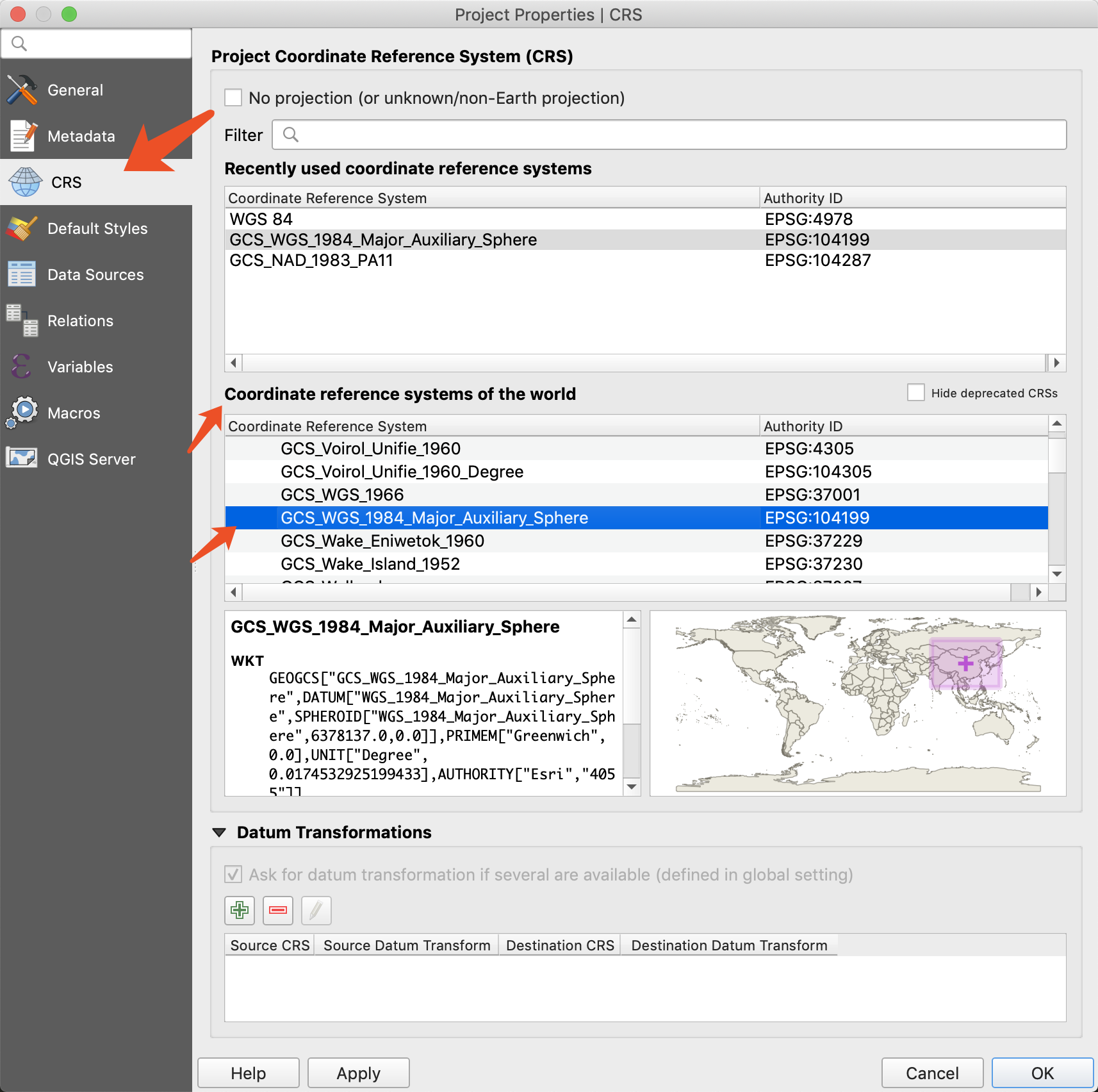1098x1092 pixels.
Task: Select the CRS globe icon
Action: (x=26, y=182)
